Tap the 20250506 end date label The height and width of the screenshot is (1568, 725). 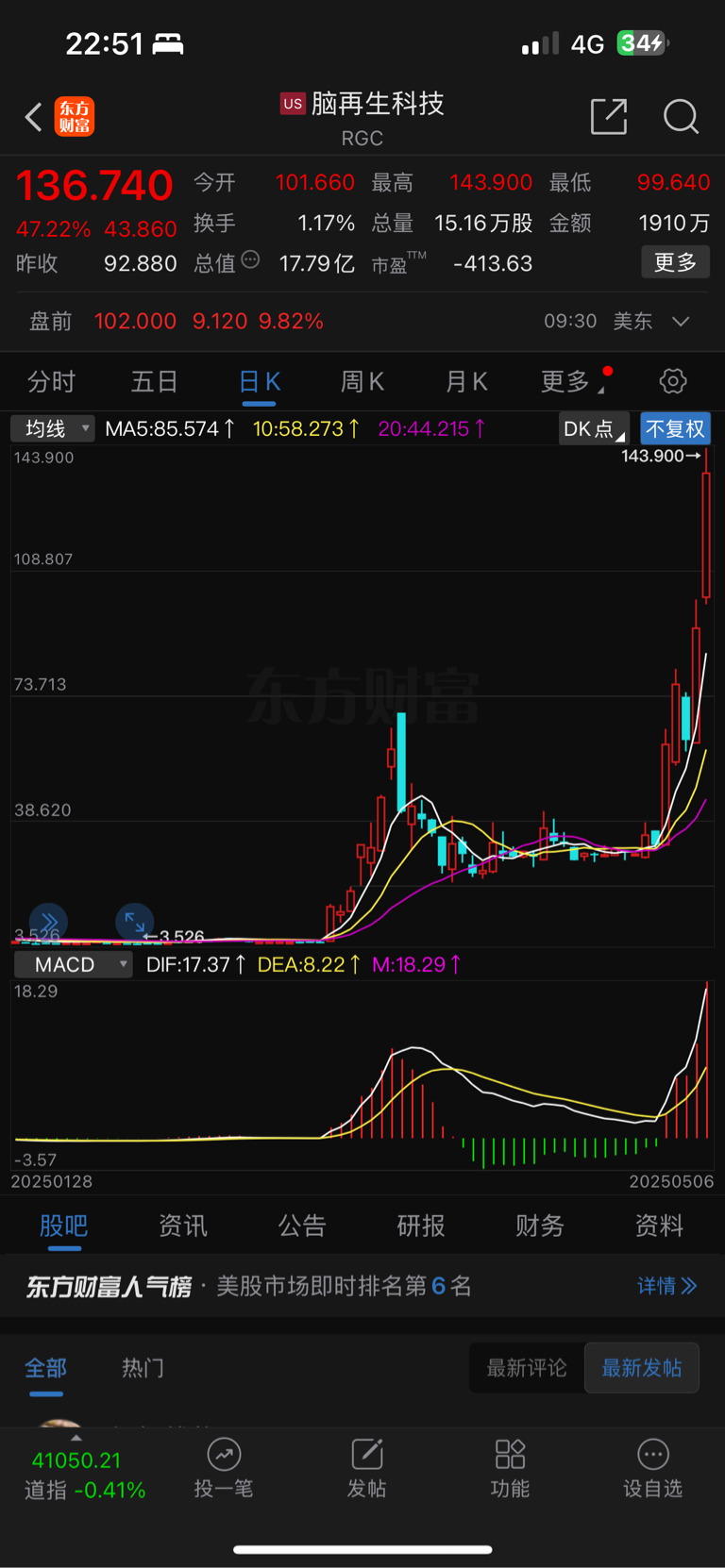point(671,1181)
